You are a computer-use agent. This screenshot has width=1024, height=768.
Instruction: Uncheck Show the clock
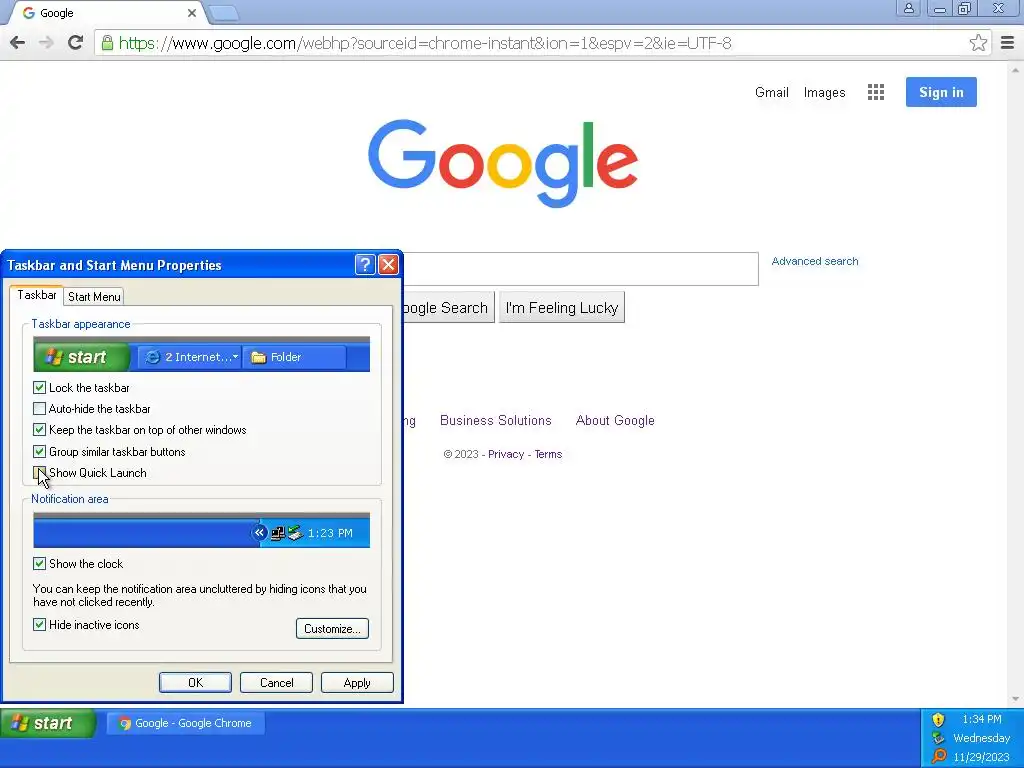[x=39, y=564]
